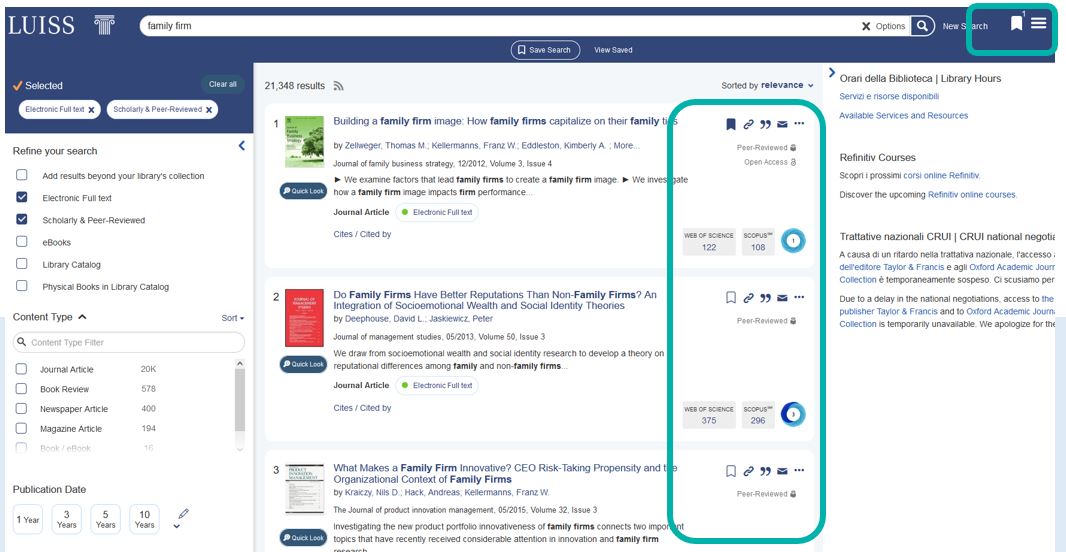Click the Save Search button
The image size is (1066, 552).
click(x=545, y=50)
